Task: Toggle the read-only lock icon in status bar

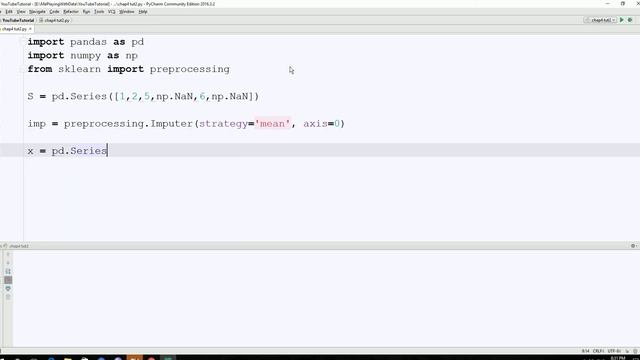Action: pos(627,351)
